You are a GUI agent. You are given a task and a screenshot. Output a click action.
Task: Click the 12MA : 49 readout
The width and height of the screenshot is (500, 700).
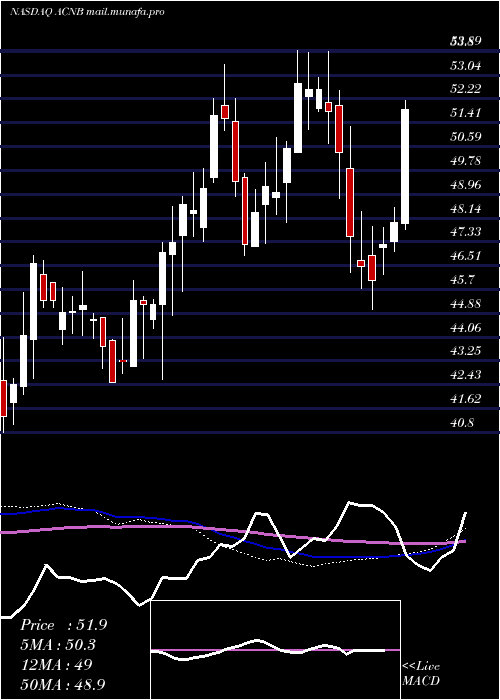(56, 665)
